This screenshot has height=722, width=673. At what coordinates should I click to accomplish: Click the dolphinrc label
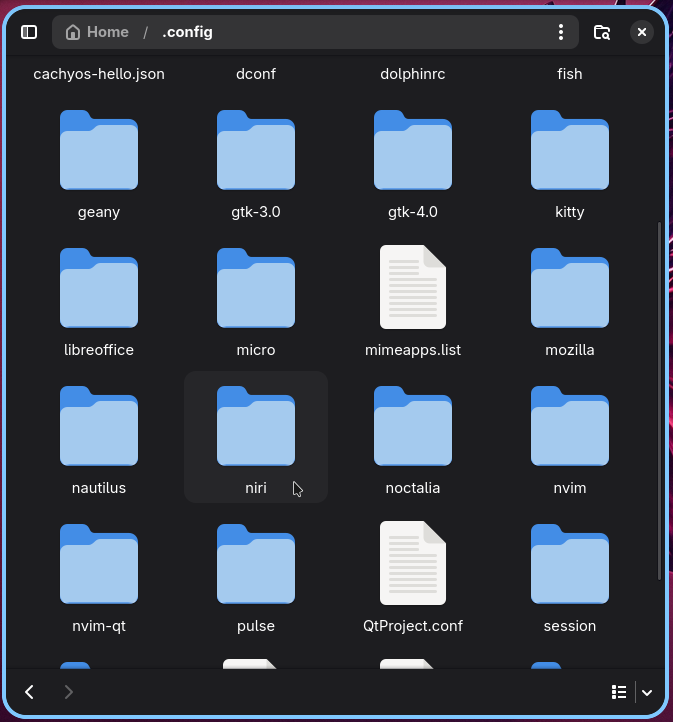click(413, 74)
